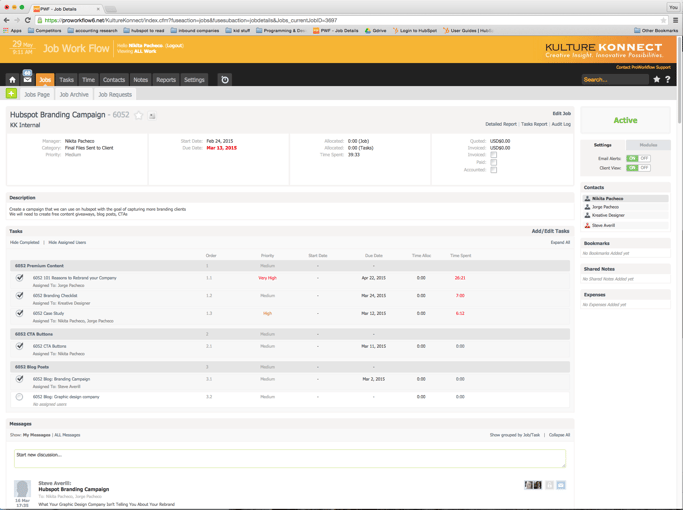Switch to the Modules tab in sidebar
The image size is (683, 510).
point(648,145)
